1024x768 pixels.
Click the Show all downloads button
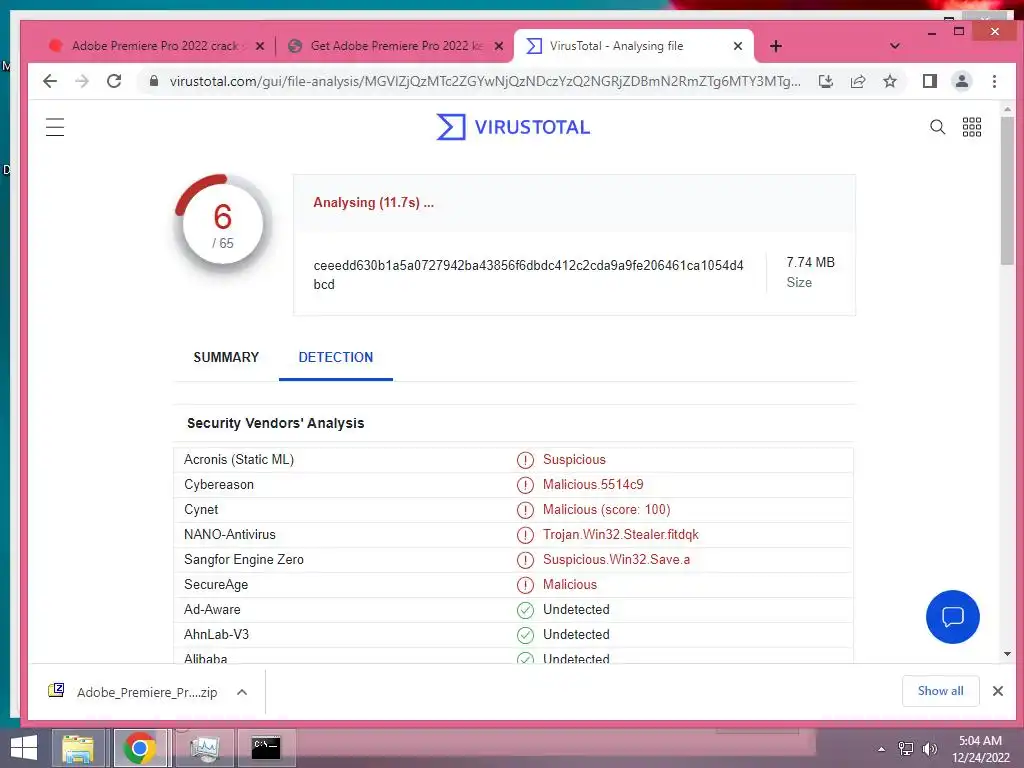tap(940, 691)
